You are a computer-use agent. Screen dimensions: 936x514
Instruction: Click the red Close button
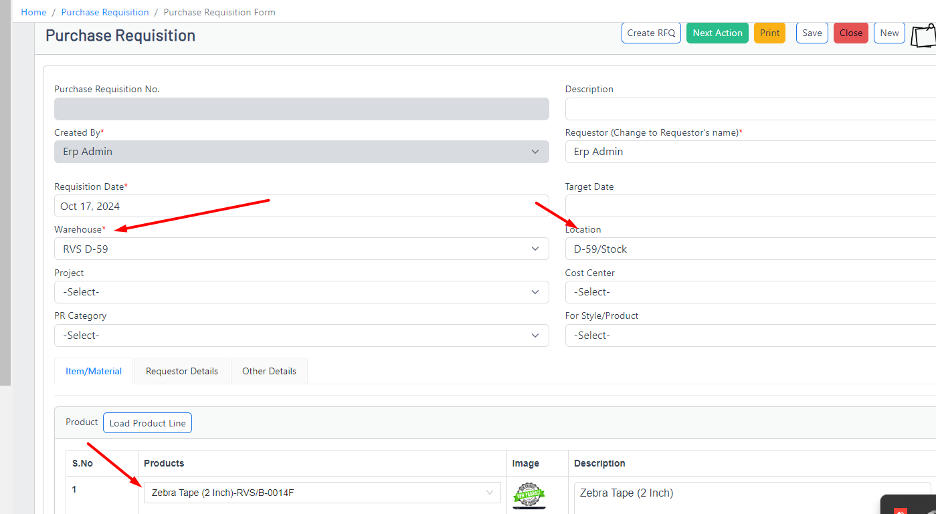[851, 33]
